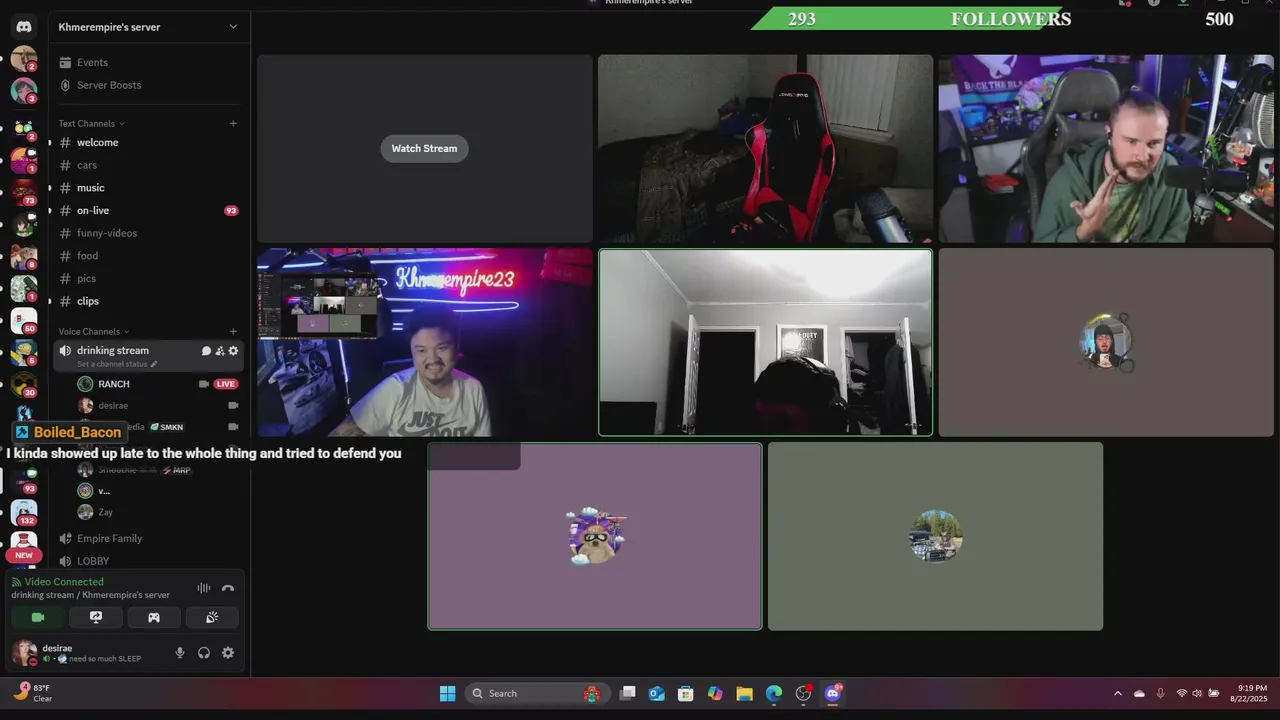This screenshot has width=1280, height=720.
Task: Open chat for drinking stream channel
Action: tap(206, 351)
